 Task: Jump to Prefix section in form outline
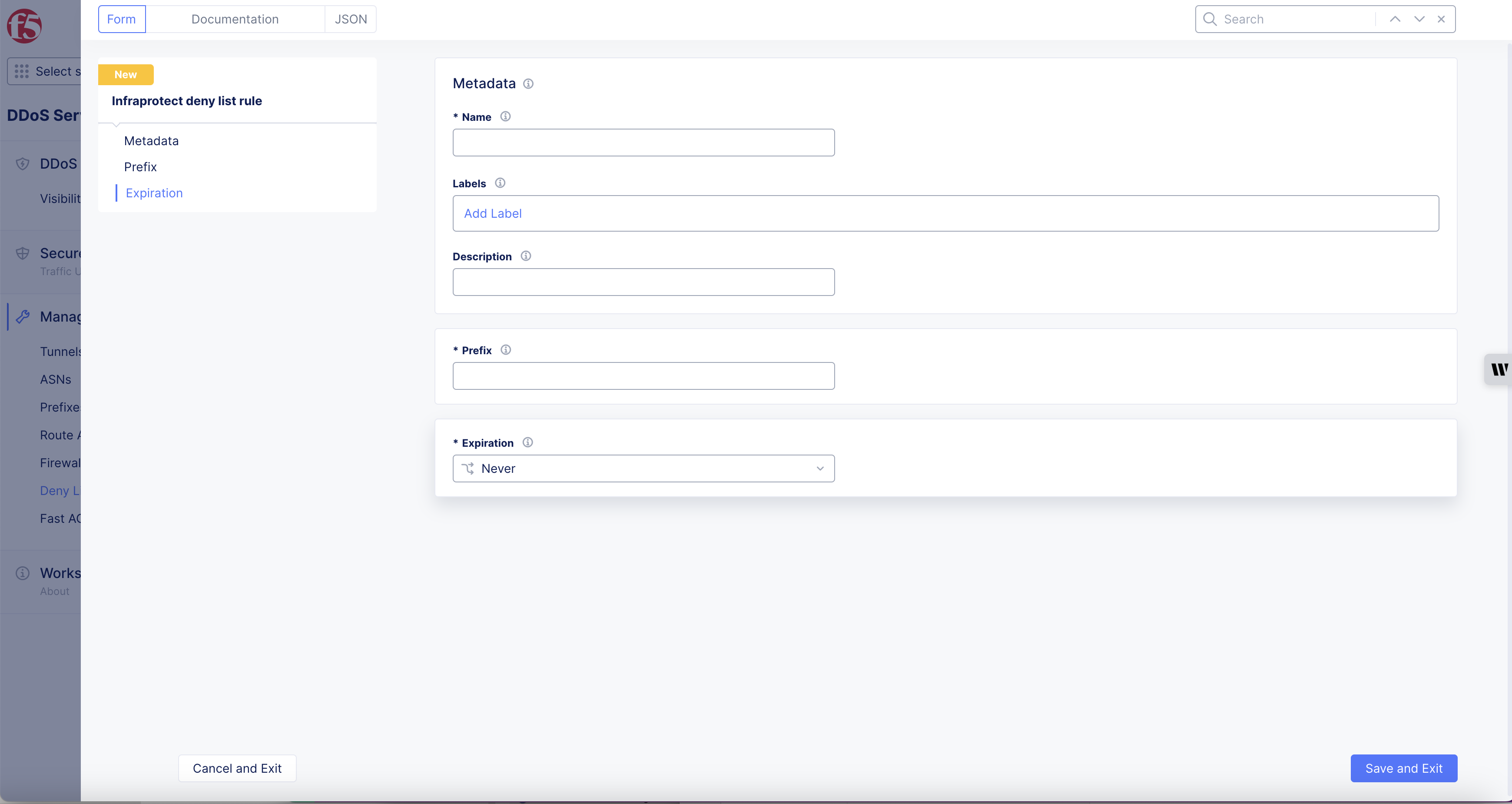[x=140, y=167]
